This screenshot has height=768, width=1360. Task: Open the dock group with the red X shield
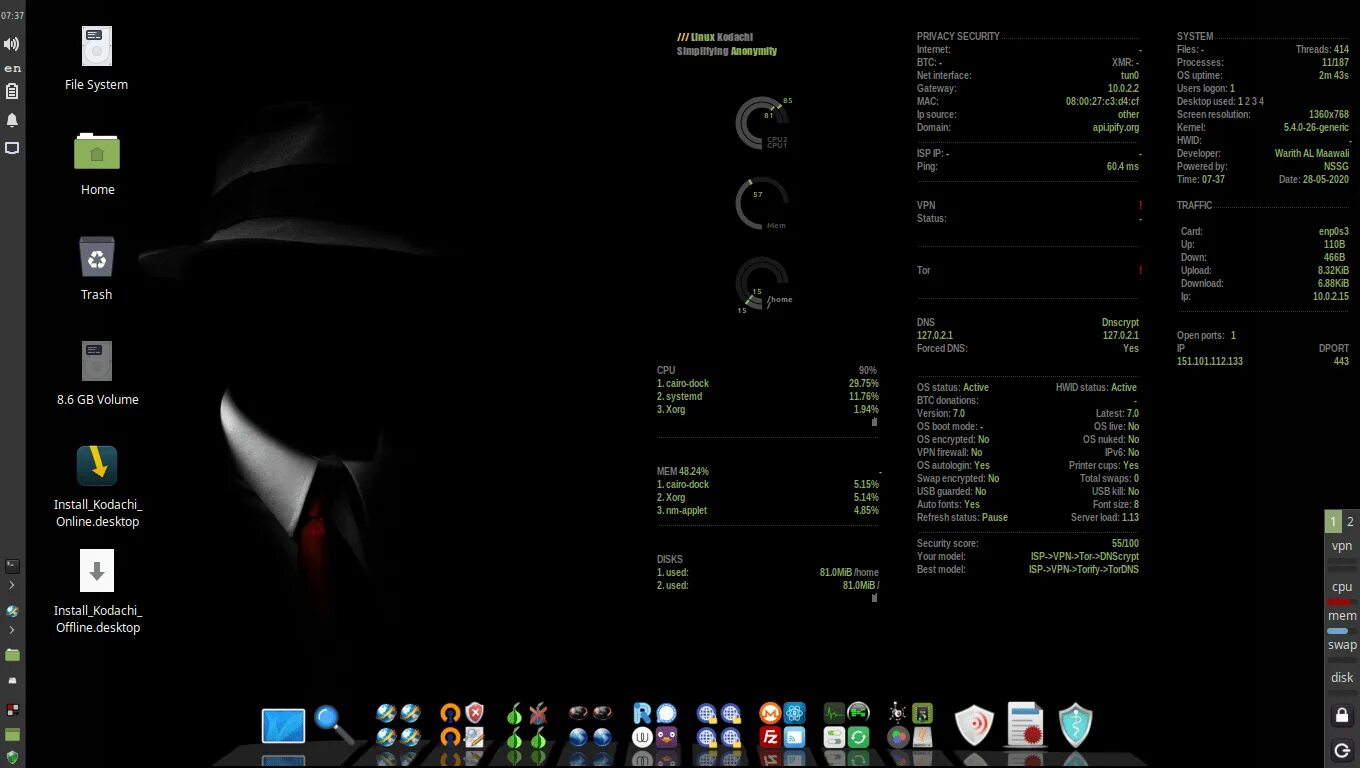pos(462,725)
